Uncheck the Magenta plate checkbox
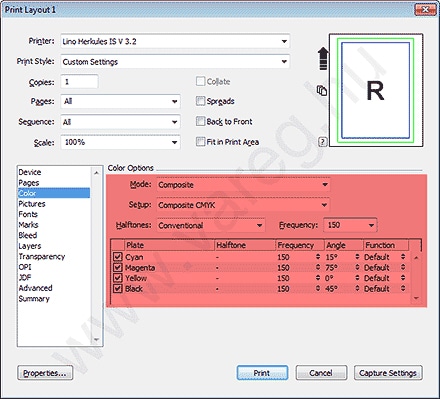This screenshot has width=440, height=399. pos(118,267)
